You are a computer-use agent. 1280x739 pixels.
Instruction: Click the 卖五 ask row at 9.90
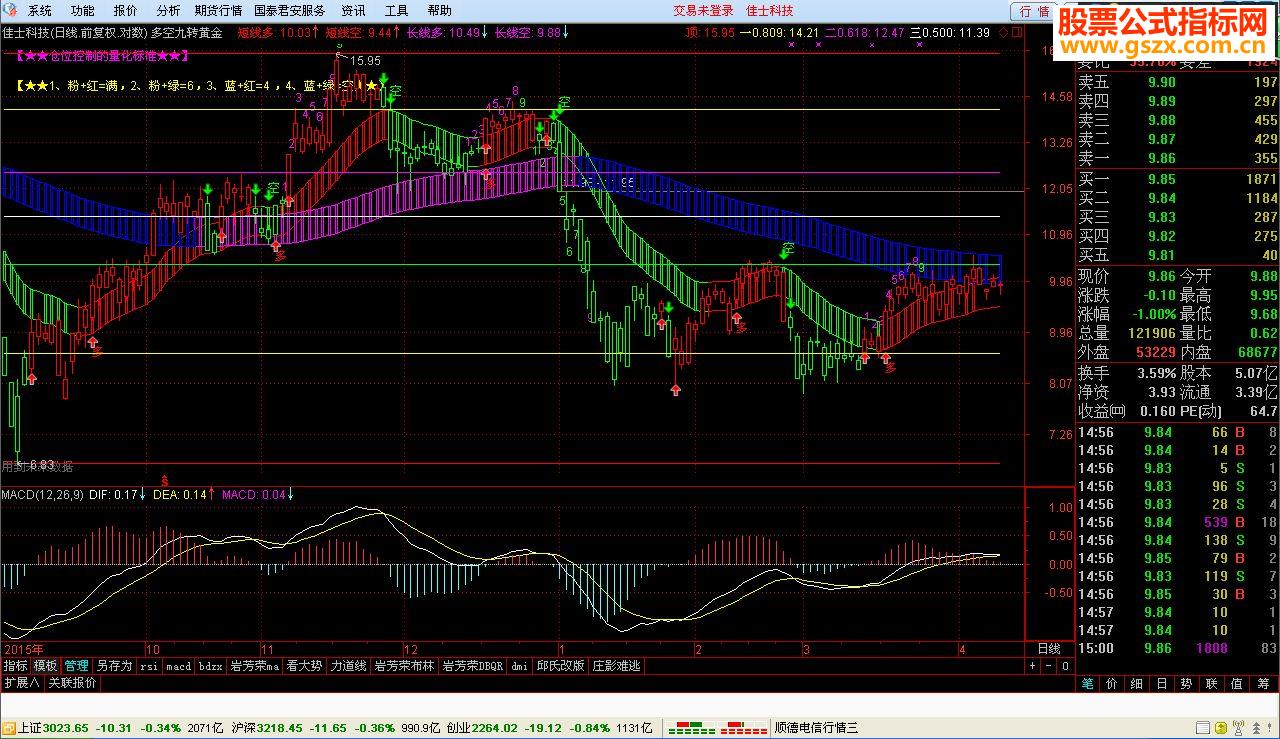point(1177,83)
